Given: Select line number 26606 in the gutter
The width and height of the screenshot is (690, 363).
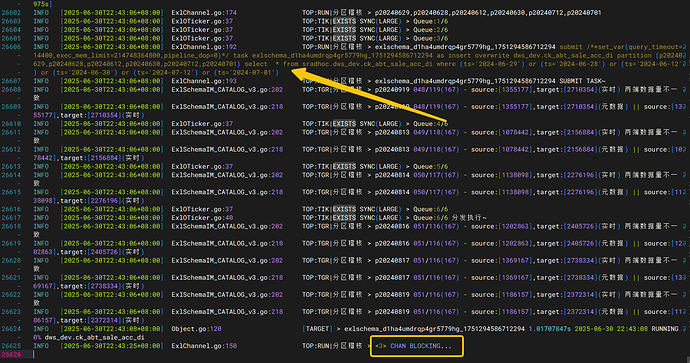Looking at the screenshot, I should [x=11, y=47].
